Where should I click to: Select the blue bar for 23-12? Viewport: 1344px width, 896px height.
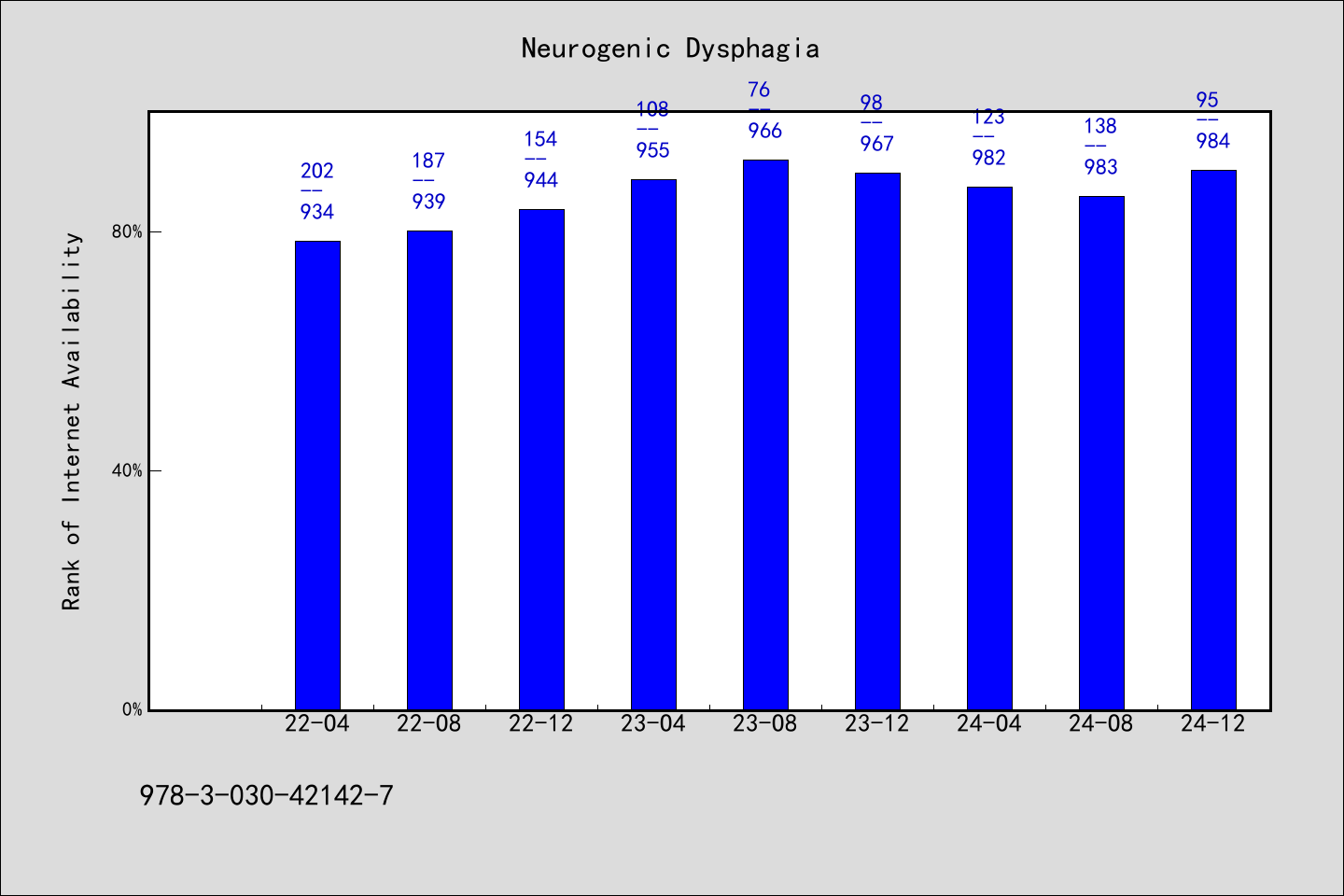click(877, 441)
